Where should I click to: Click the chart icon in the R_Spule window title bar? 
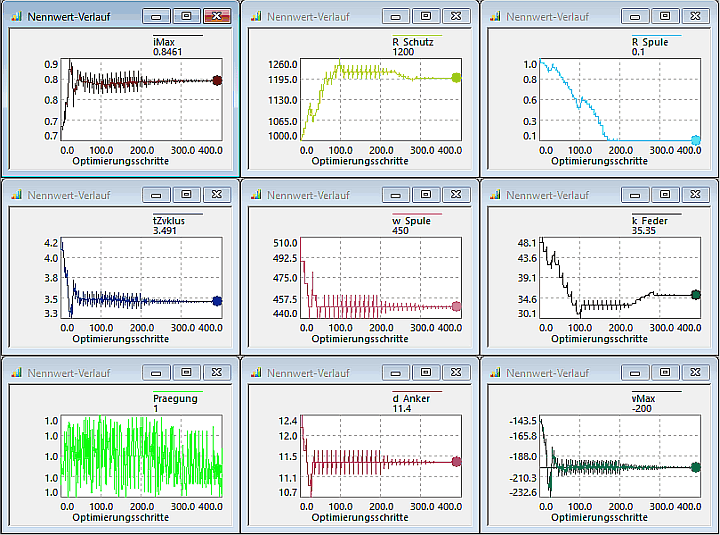point(495,17)
